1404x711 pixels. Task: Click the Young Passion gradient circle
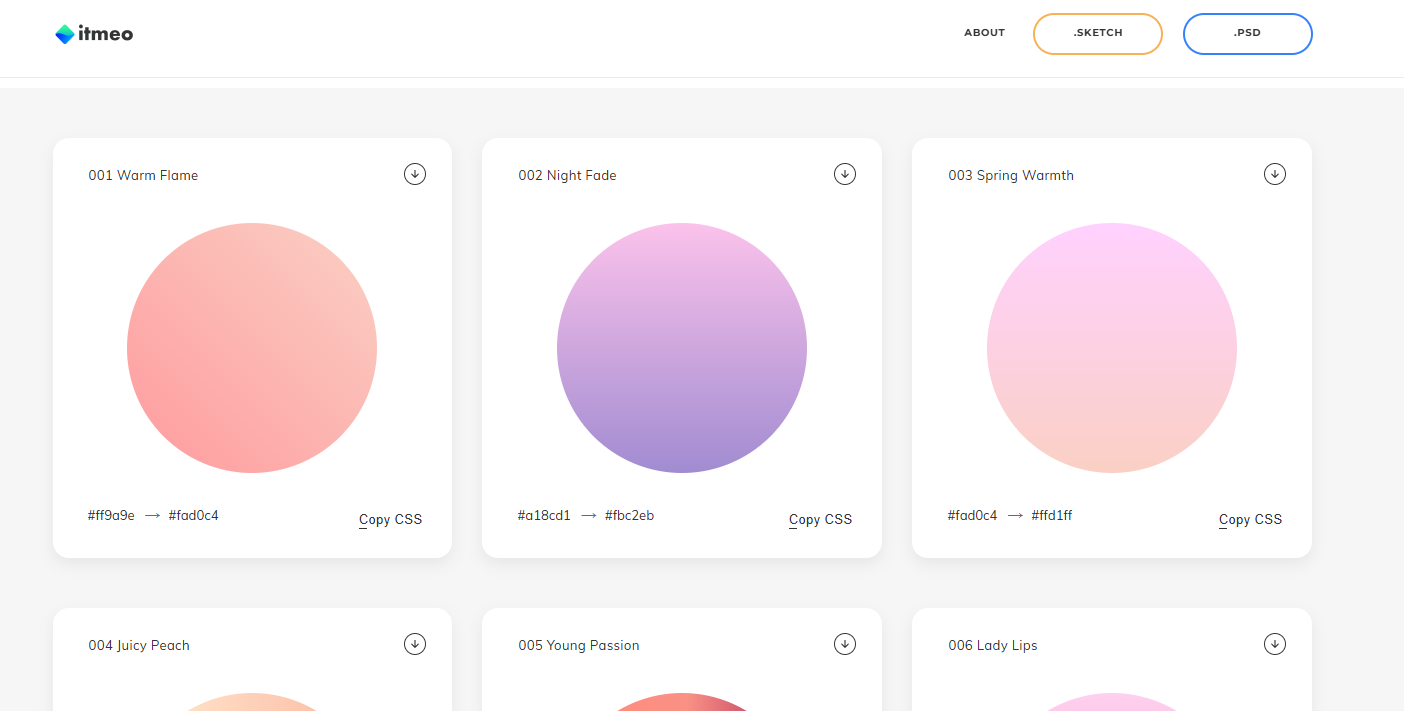[x=682, y=702]
